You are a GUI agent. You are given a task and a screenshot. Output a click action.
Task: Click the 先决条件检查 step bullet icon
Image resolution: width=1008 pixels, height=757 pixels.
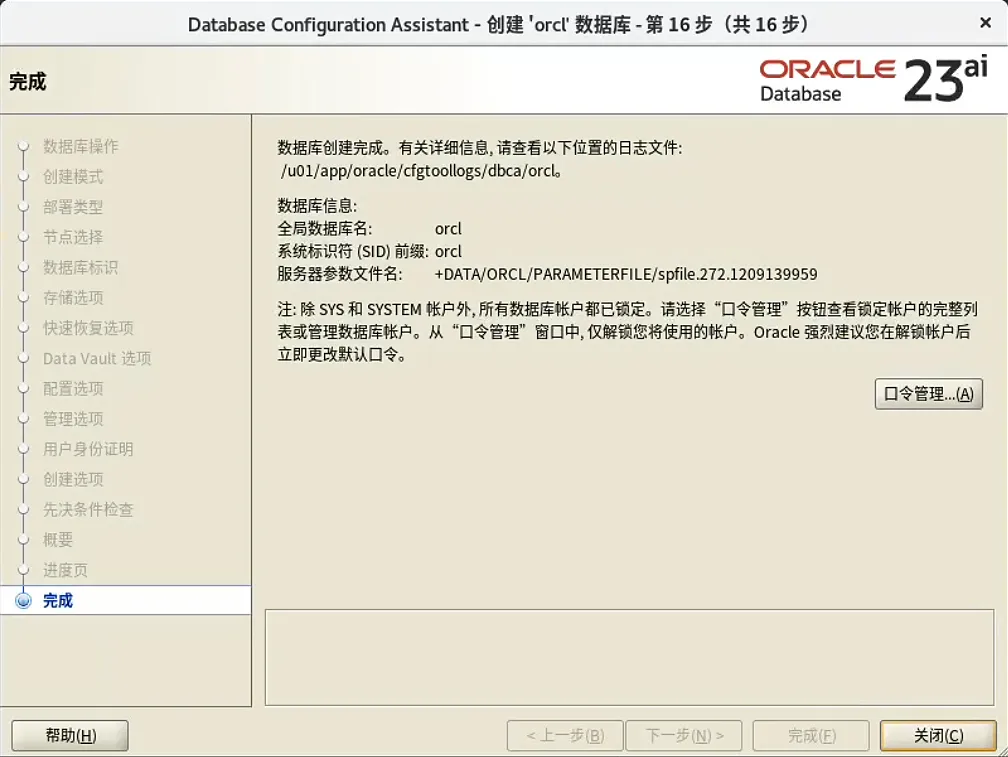click(x=23, y=510)
